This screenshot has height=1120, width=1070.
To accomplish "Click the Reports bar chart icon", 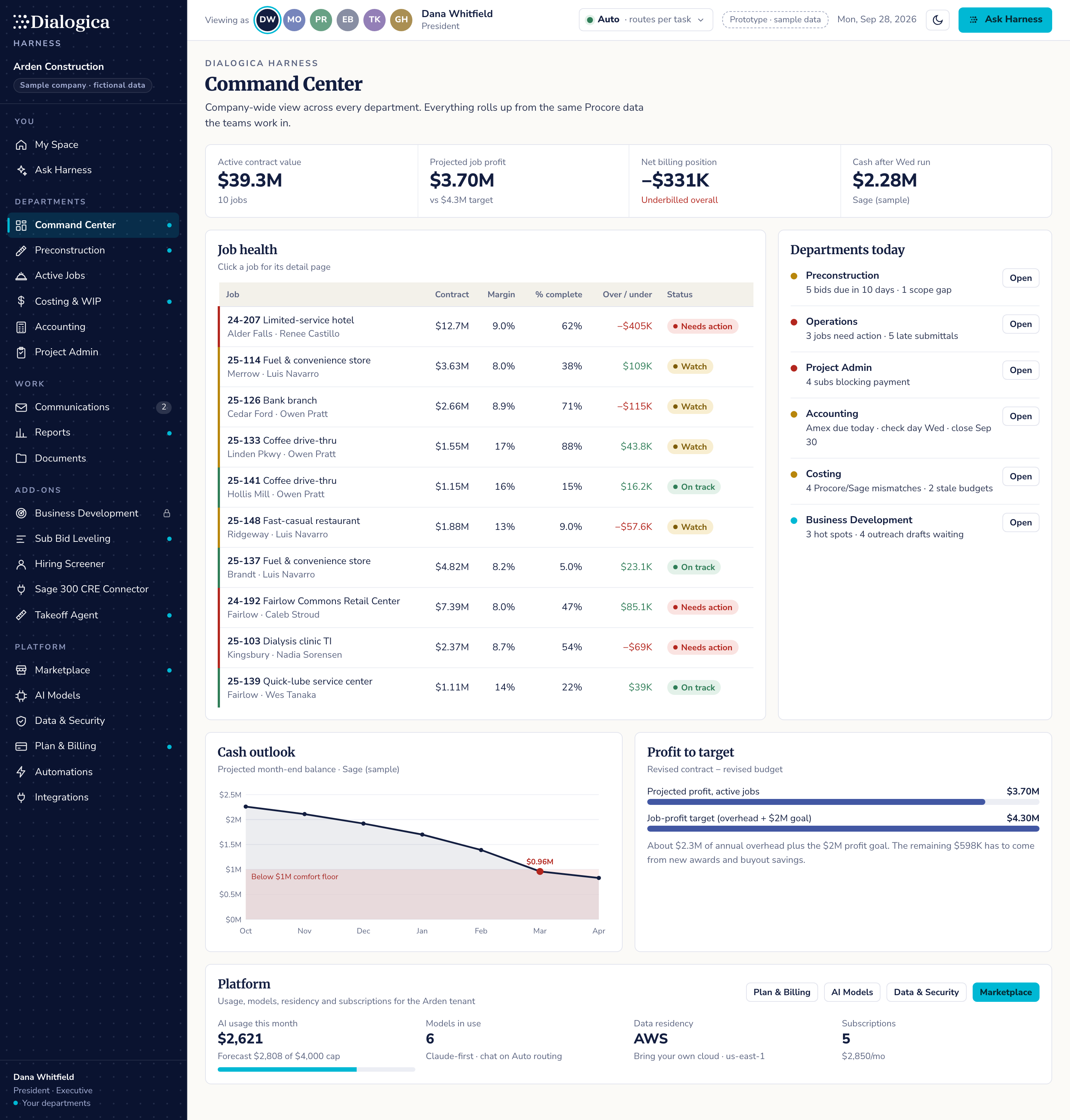I will tap(21, 433).
